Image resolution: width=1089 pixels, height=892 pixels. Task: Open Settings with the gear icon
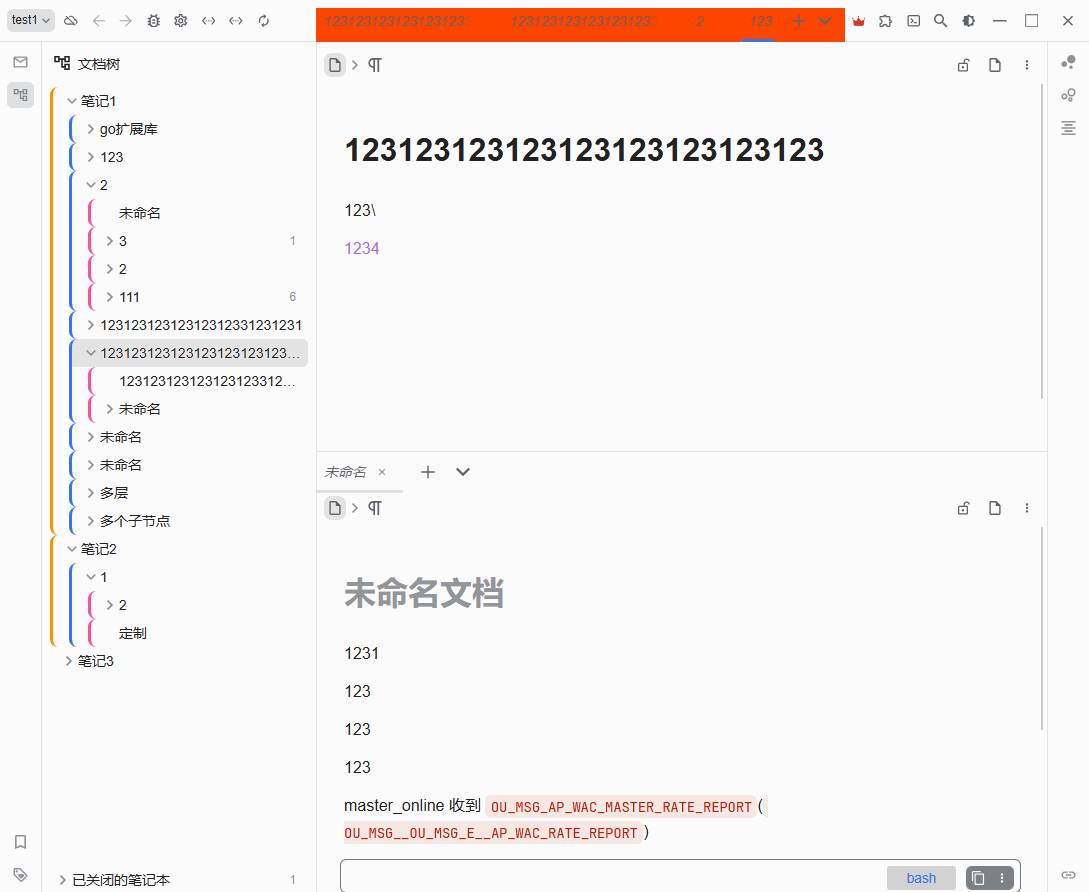pyautogui.click(x=180, y=20)
